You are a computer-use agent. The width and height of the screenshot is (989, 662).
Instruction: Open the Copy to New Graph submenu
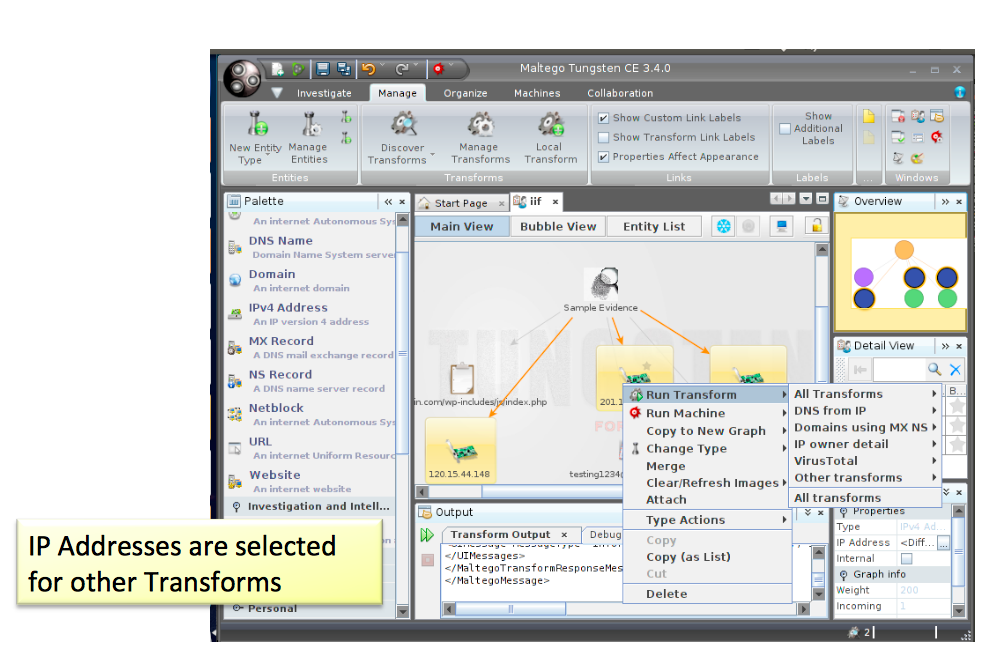706,431
